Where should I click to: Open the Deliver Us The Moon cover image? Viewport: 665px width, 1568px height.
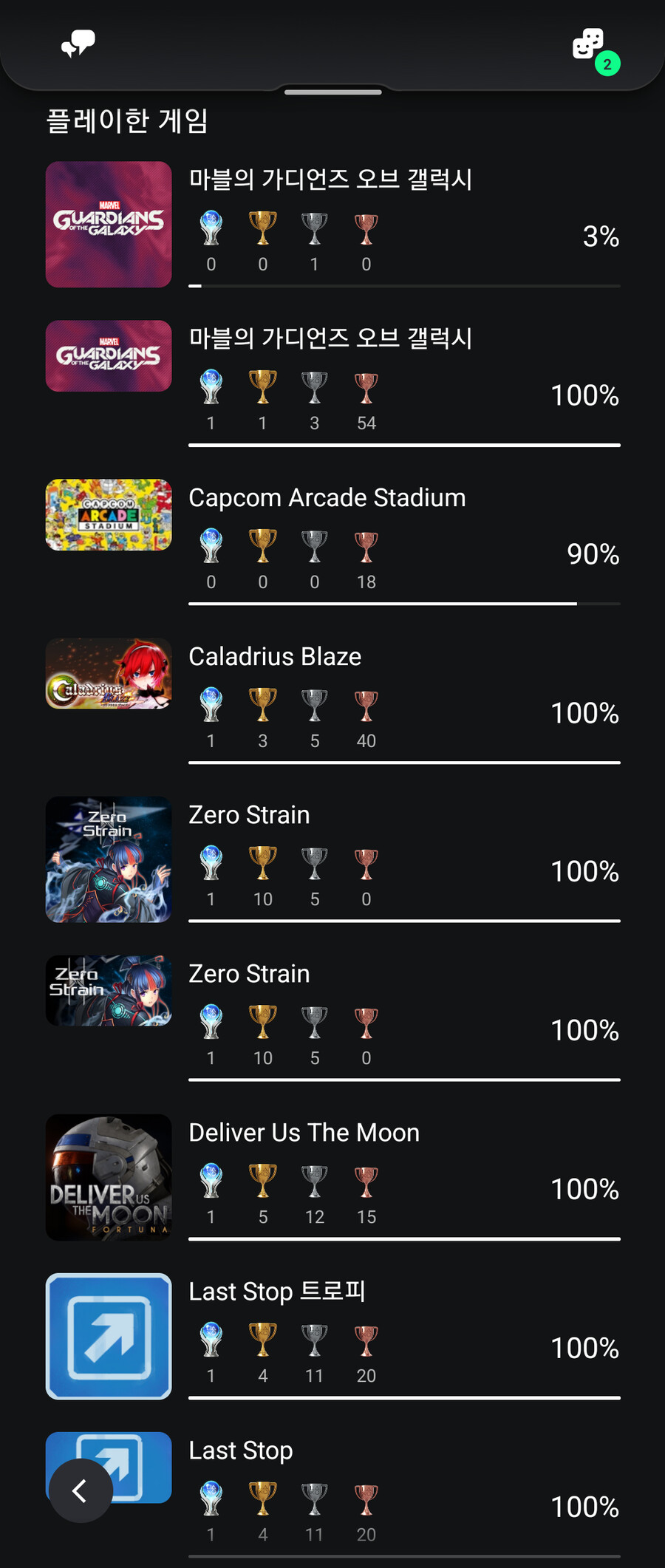(x=109, y=1177)
